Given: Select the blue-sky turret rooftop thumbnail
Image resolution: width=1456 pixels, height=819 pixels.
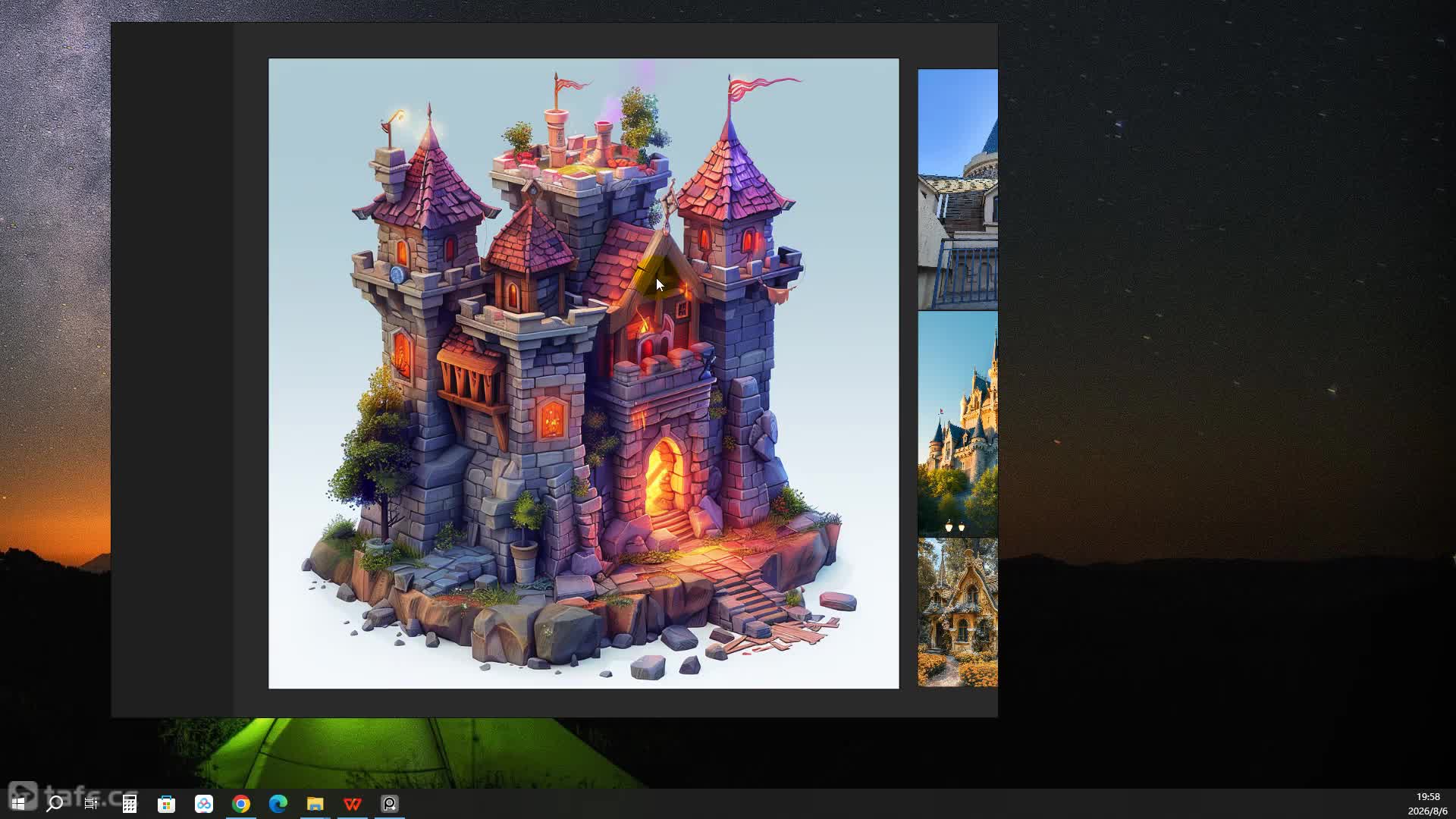Looking at the screenshot, I should pos(958,189).
